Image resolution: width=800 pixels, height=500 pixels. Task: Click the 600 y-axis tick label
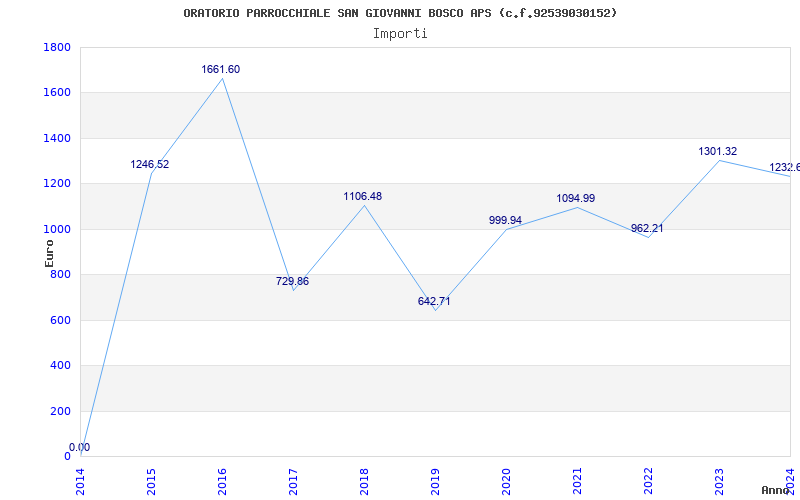(x=60, y=320)
